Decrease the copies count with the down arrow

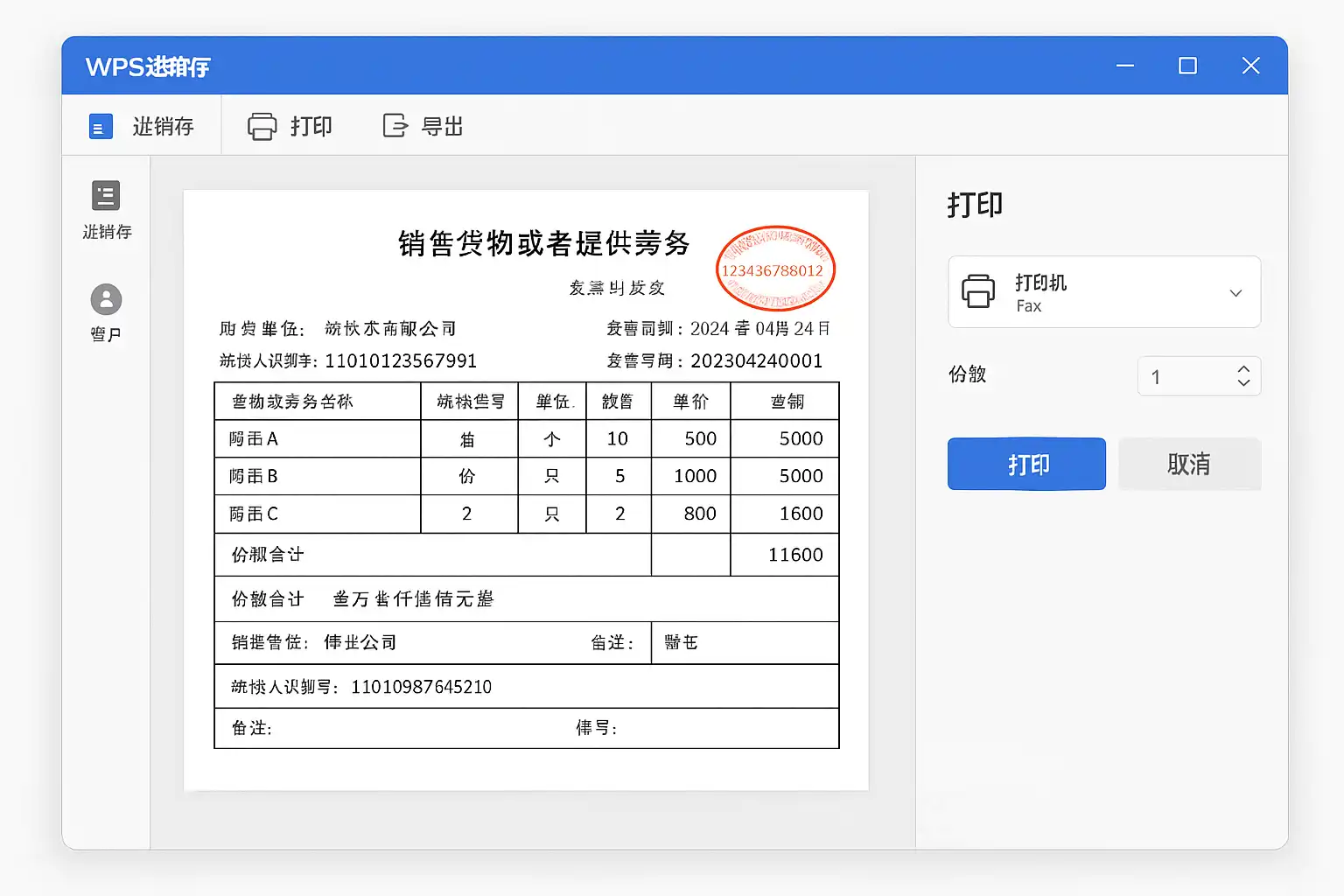tap(1243, 383)
